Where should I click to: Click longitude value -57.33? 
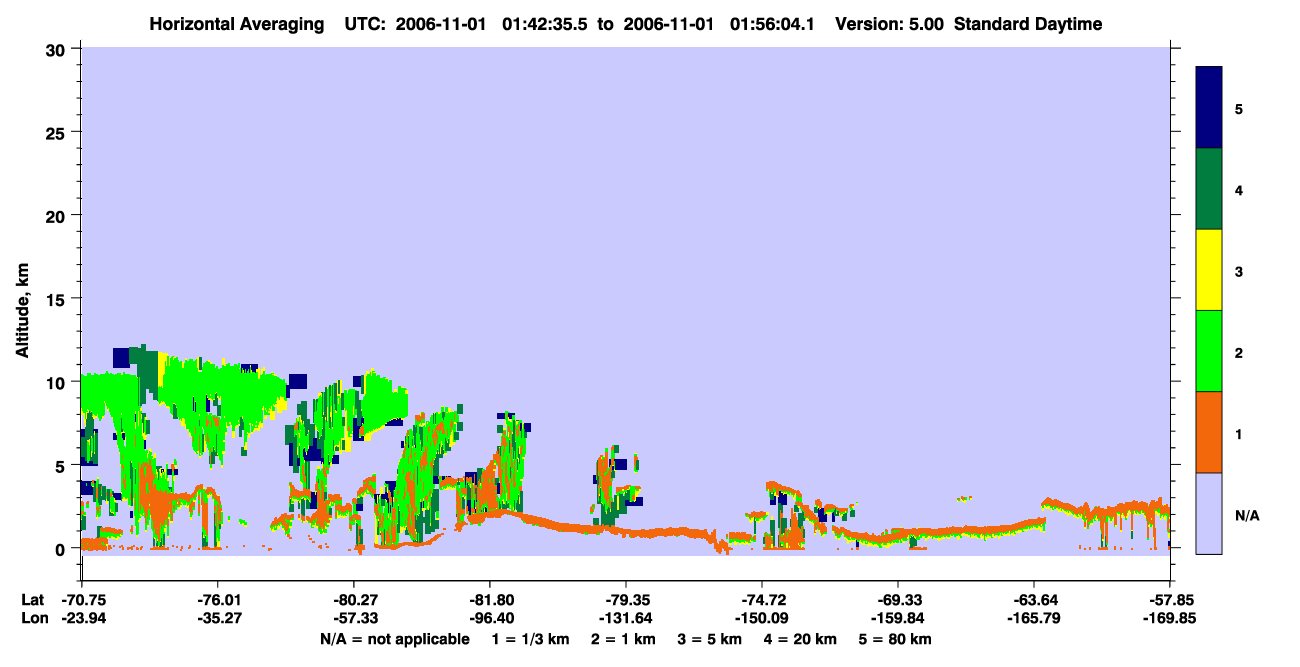tap(354, 618)
